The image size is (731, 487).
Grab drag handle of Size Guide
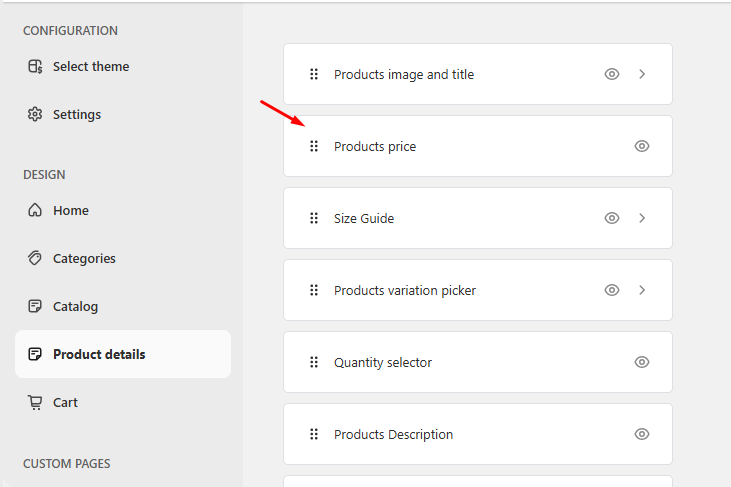pos(314,218)
